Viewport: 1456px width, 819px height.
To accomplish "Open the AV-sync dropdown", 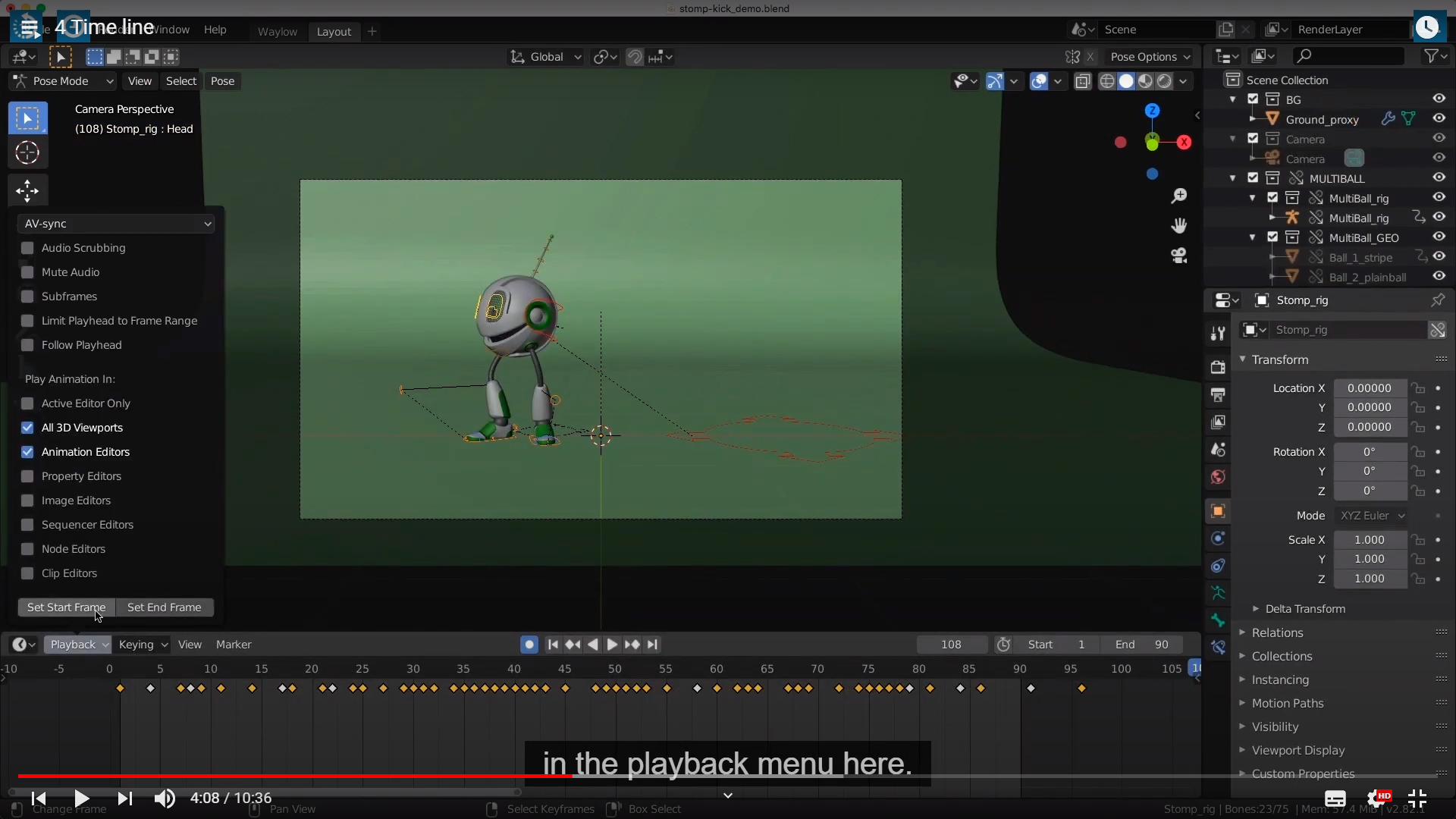I will 116,224.
